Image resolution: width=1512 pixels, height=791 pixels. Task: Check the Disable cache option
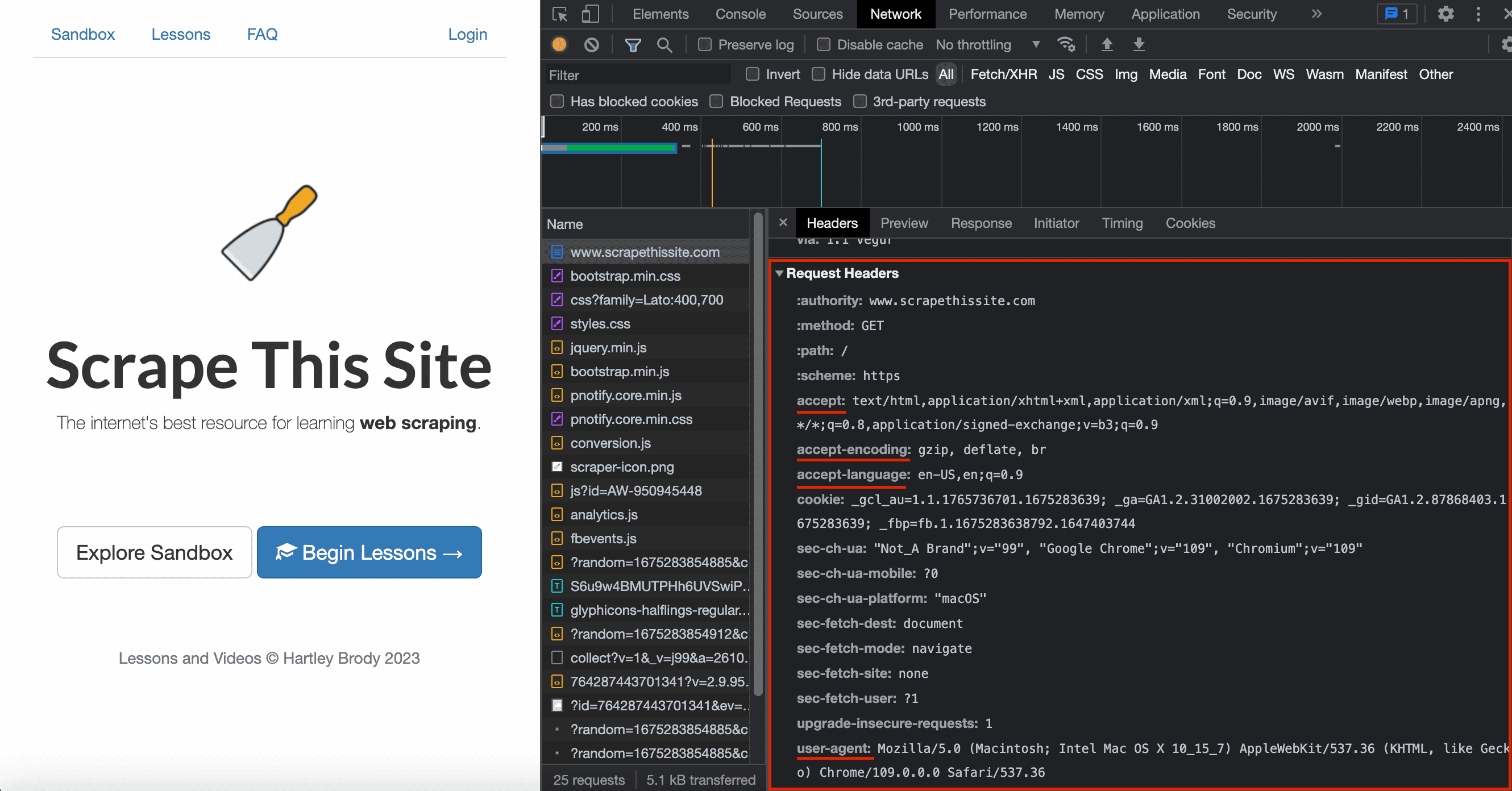(824, 44)
